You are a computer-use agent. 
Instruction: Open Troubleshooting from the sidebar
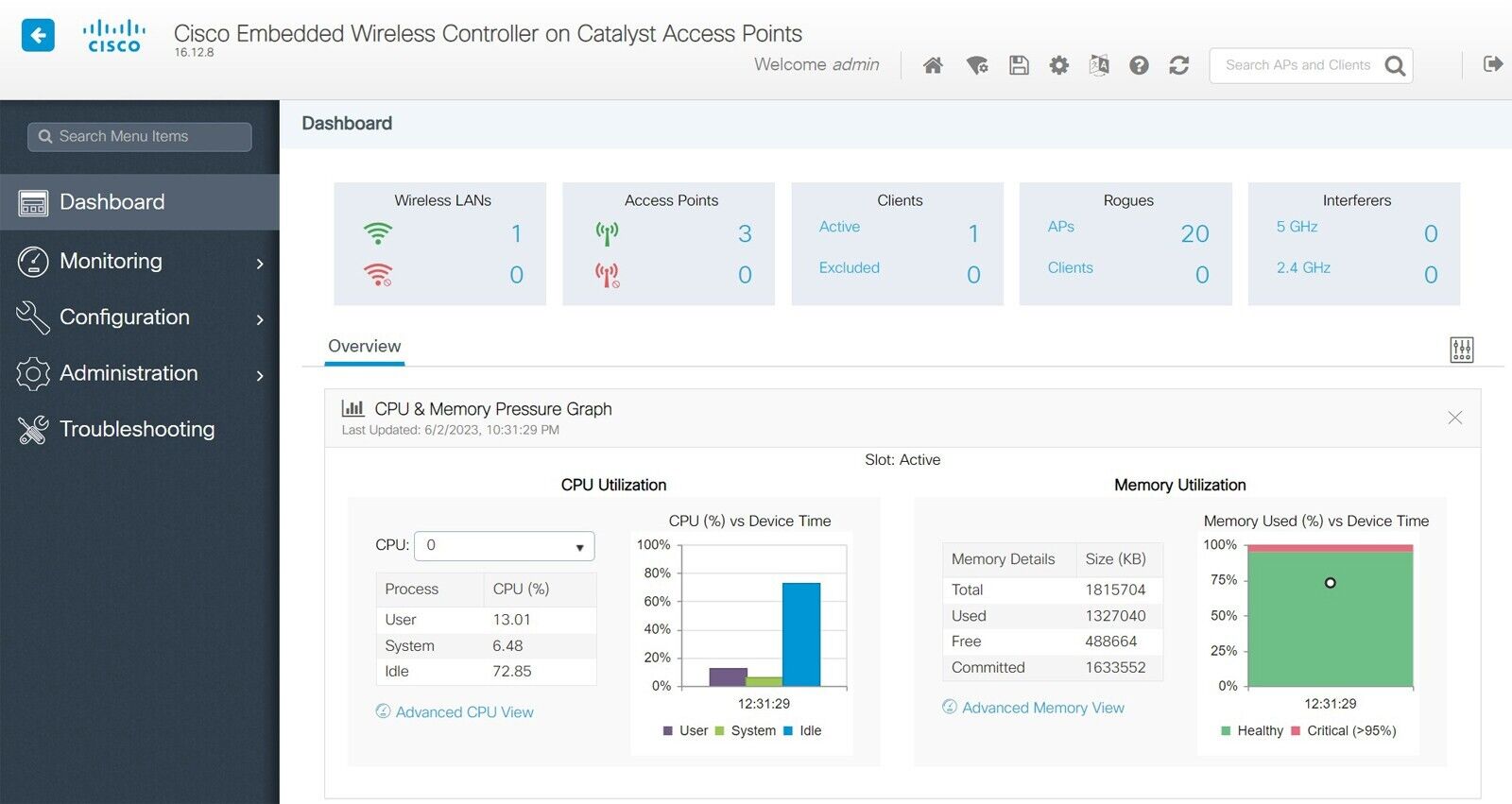[x=137, y=429]
